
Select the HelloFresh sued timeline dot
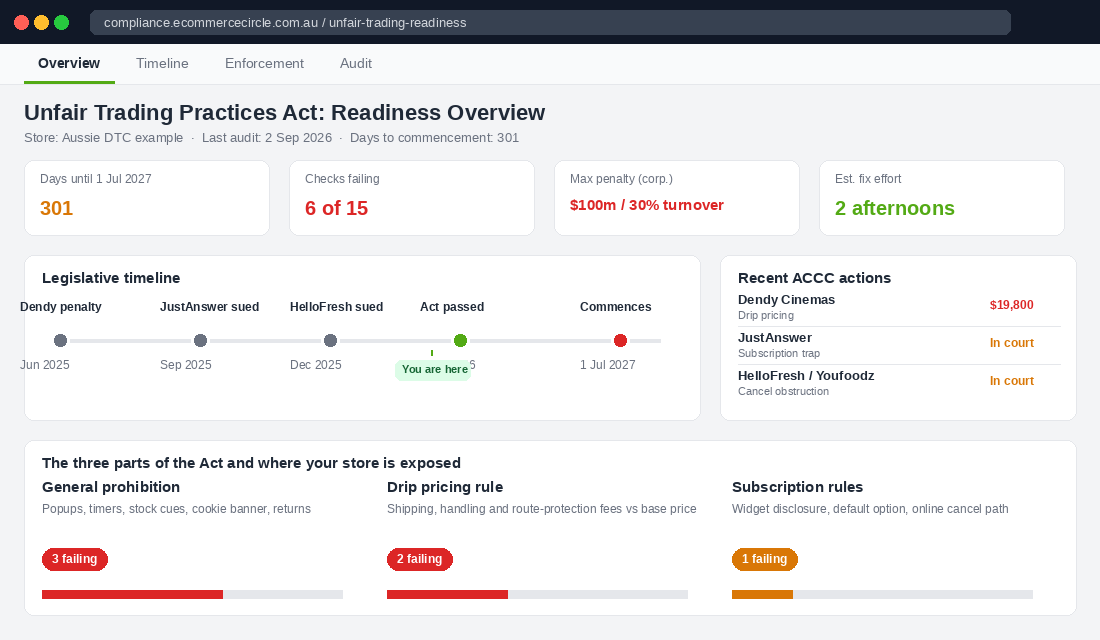pos(330,340)
